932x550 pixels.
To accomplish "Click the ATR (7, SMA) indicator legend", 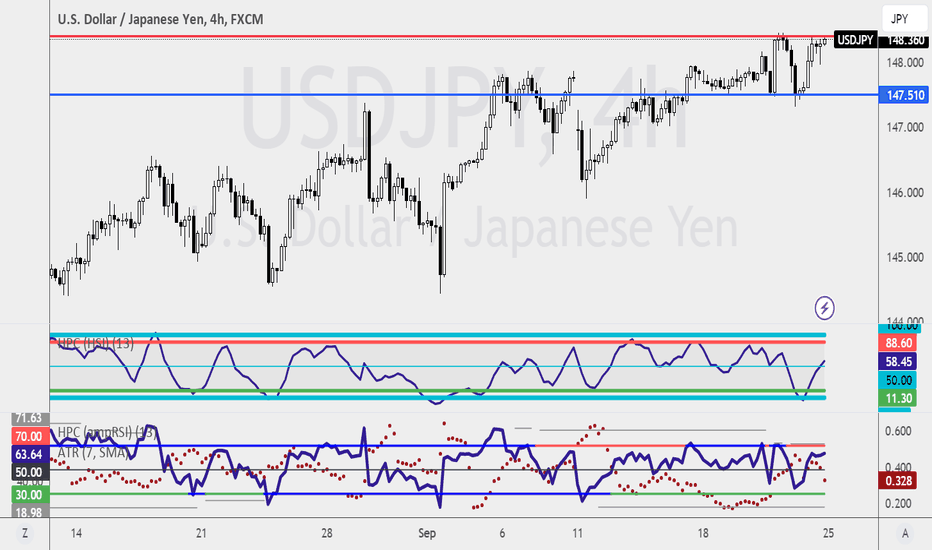I will click(x=93, y=452).
